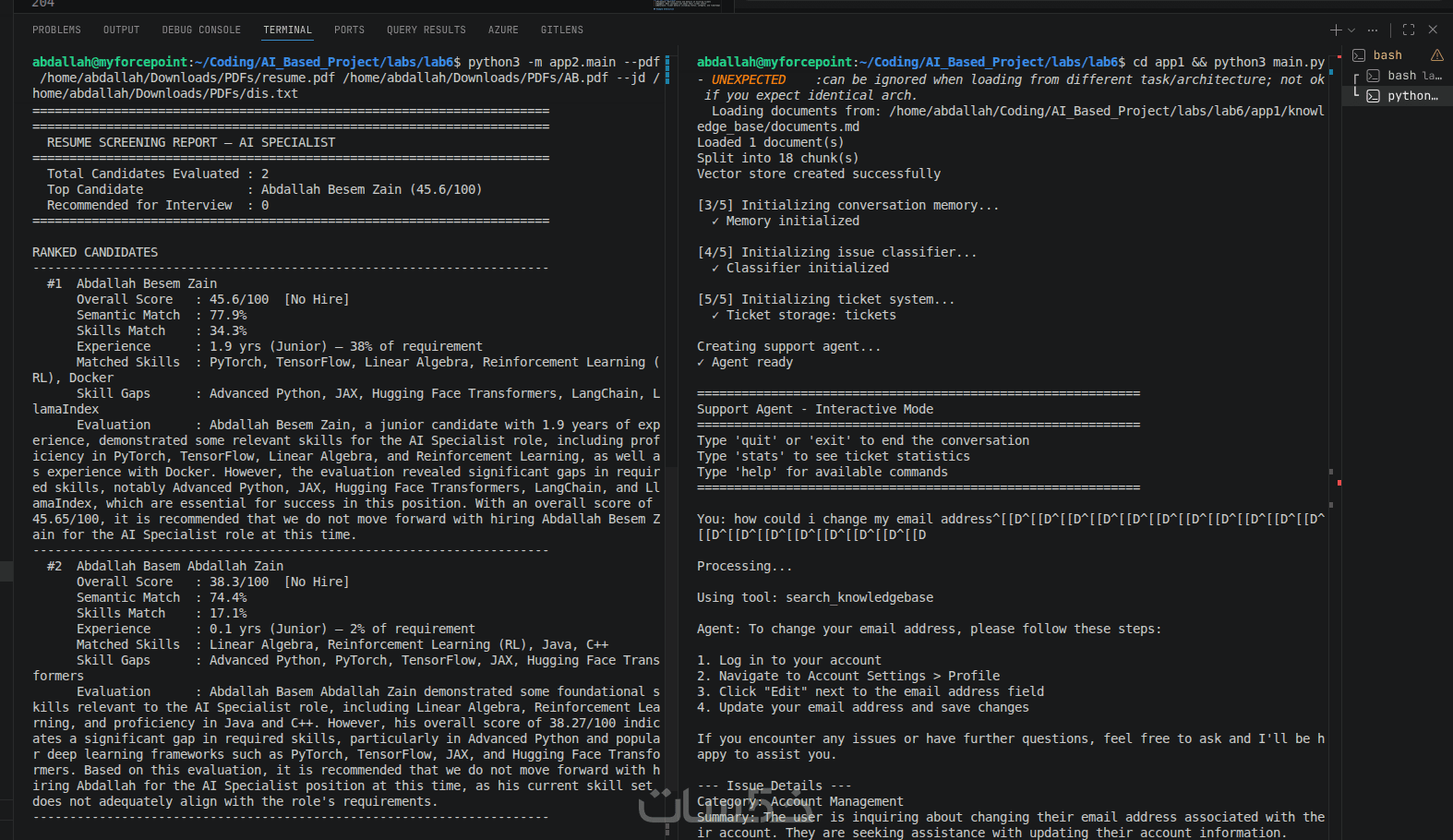Maximize the terminal panel size
The image size is (1453, 840).
[1409, 30]
